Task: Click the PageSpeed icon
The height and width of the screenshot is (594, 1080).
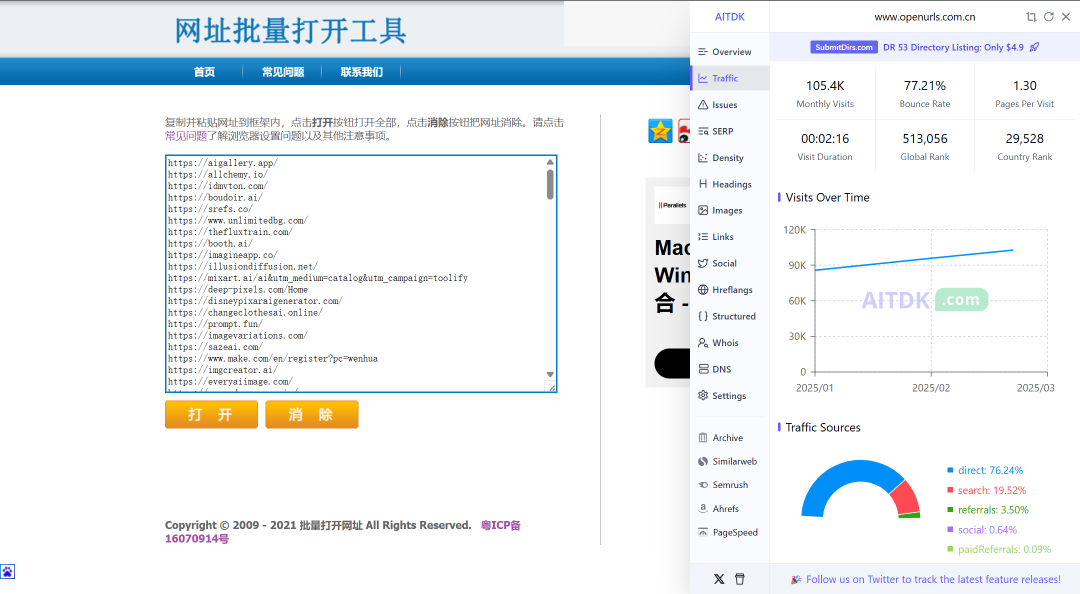Action: pos(703,532)
